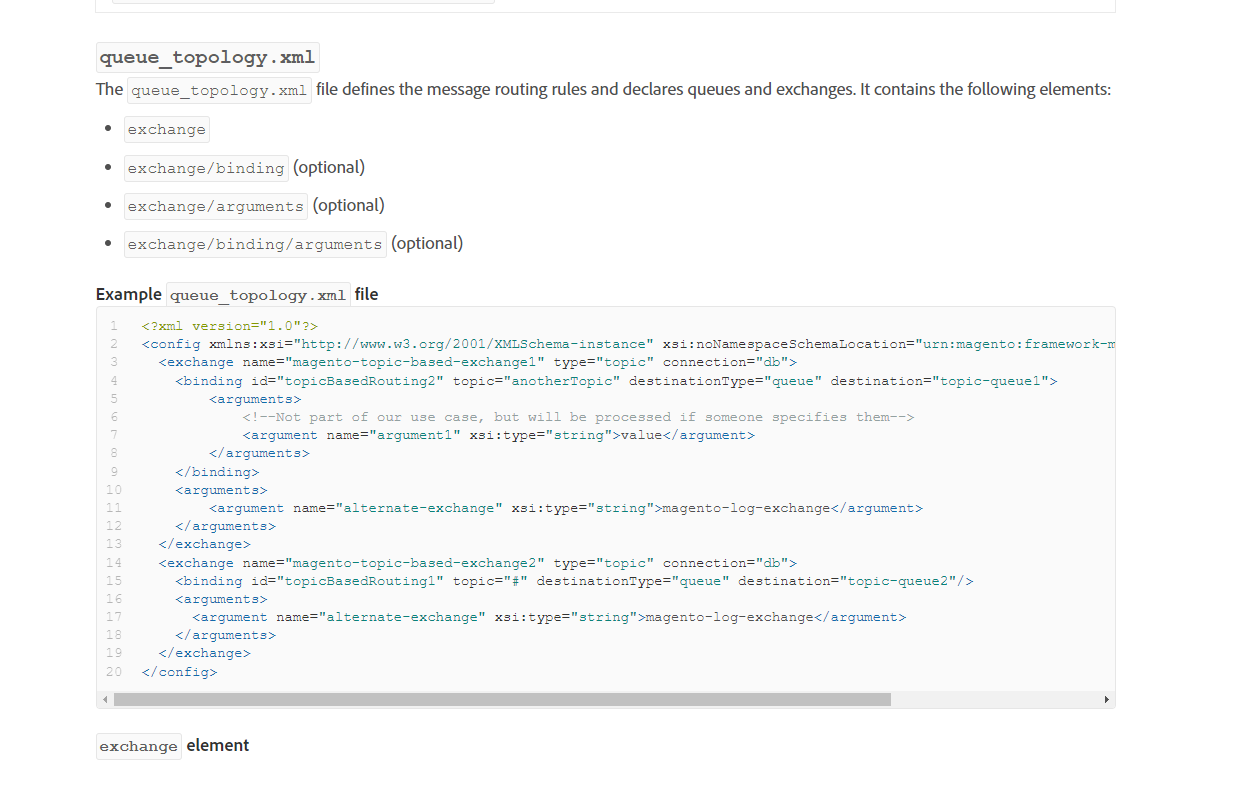The width and height of the screenshot is (1251, 794).
Task: Click the closing config tag line
Action: [179, 672]
